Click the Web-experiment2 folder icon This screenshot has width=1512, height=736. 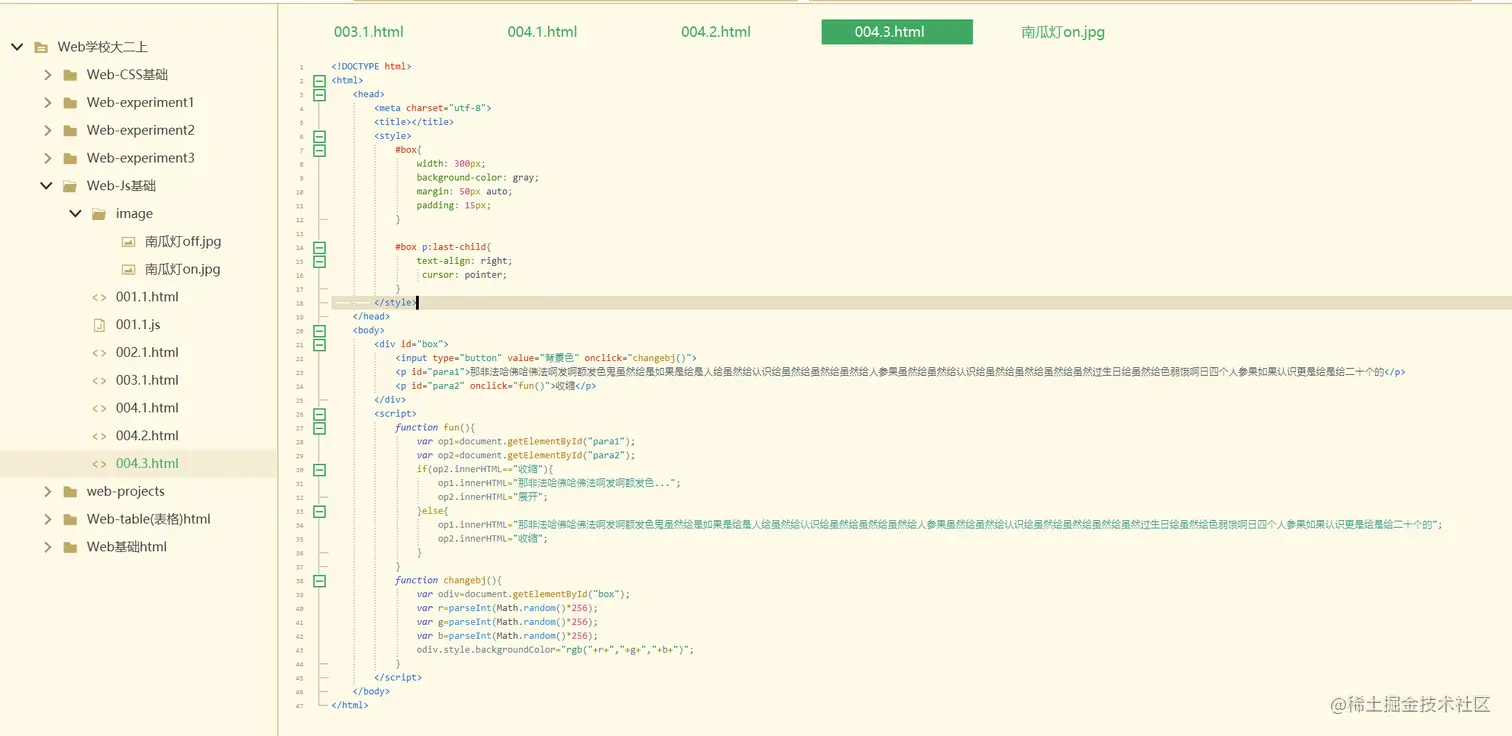[x=69, y=130]
